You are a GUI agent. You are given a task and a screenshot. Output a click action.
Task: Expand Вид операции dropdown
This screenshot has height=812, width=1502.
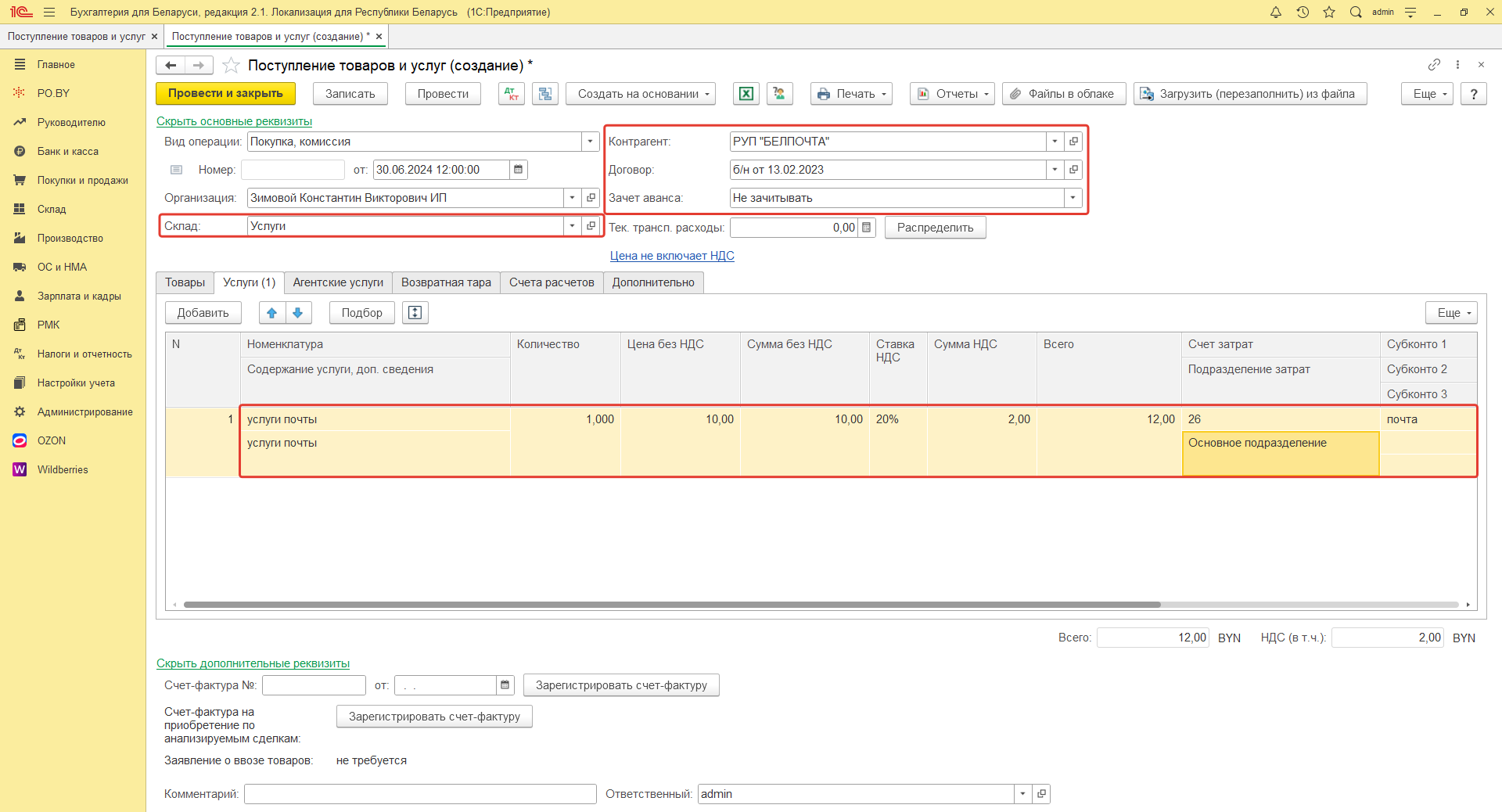tap(591, 142)
